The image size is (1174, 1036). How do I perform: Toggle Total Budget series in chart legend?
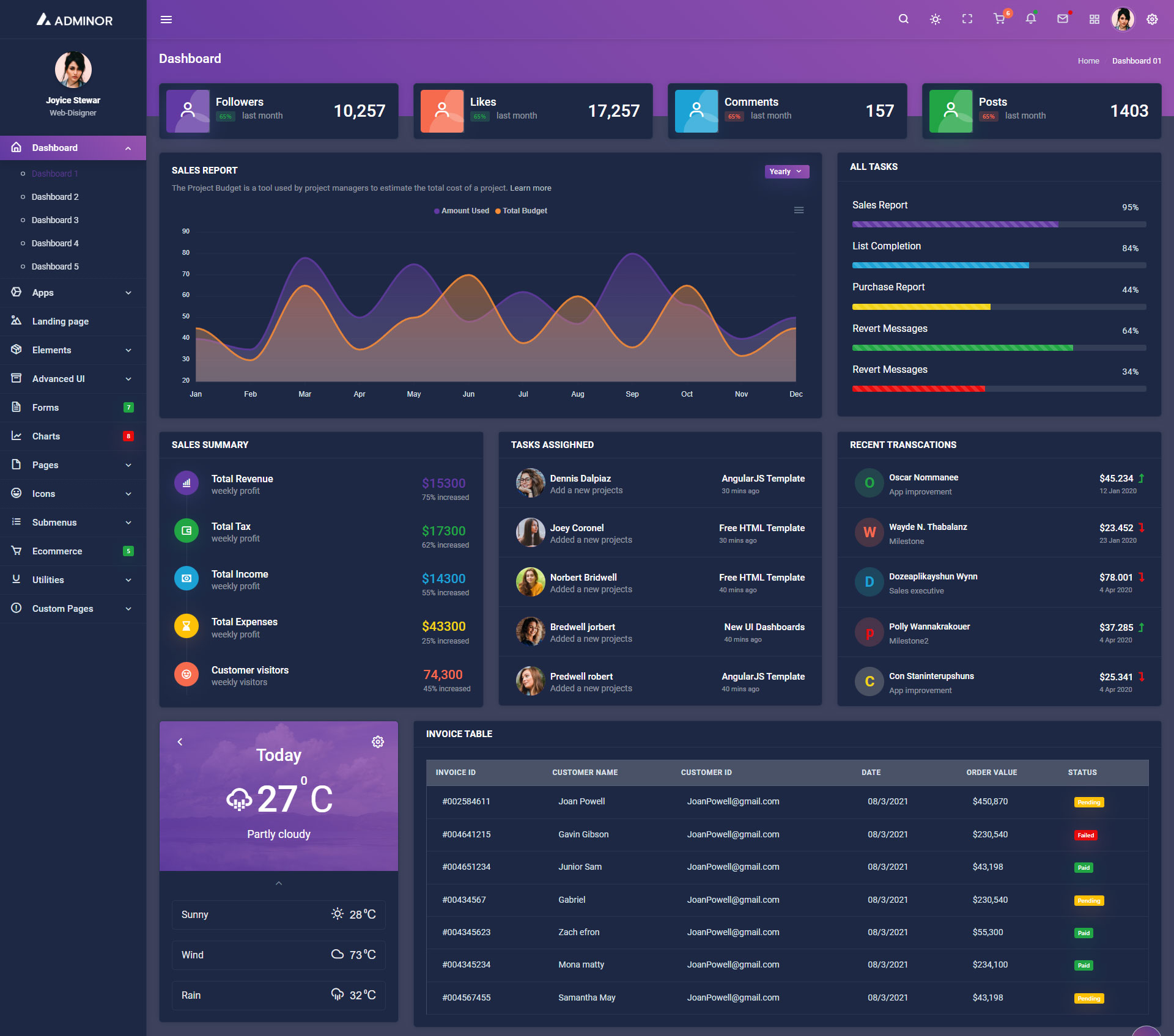[x=522, y=211]
